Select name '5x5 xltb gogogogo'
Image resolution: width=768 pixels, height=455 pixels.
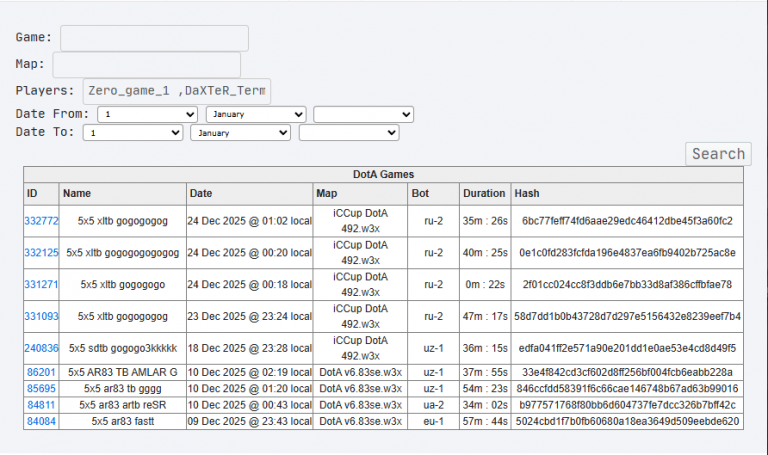coord(122,285)
